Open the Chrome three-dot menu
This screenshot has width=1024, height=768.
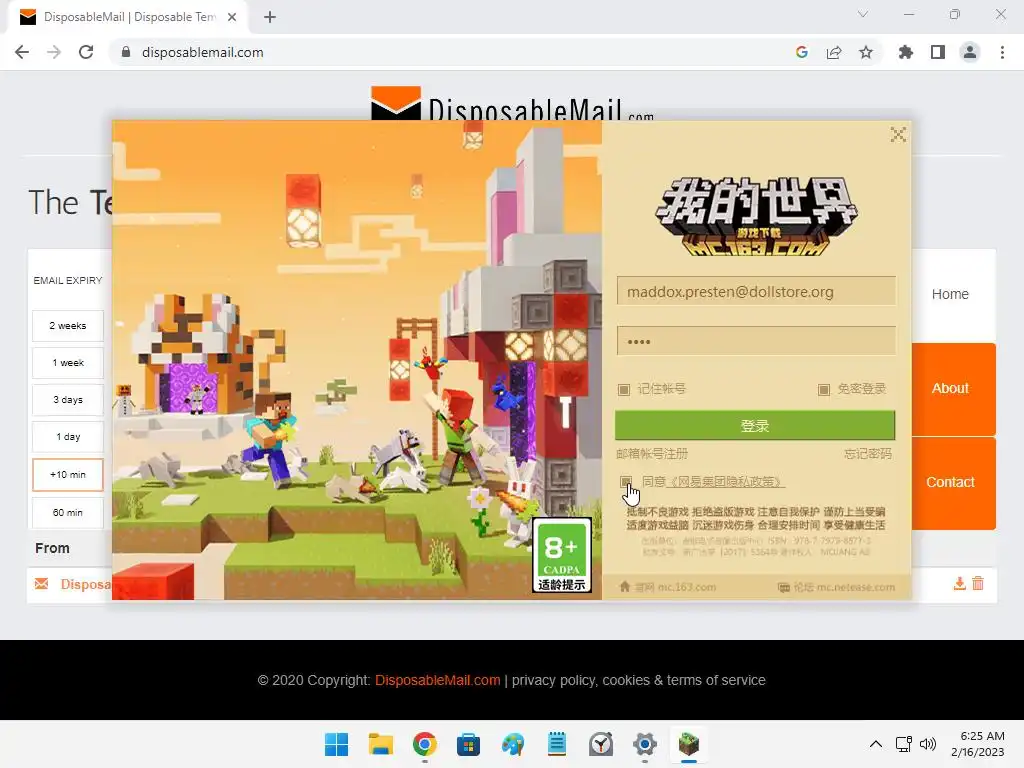[x=1002, y=52]
